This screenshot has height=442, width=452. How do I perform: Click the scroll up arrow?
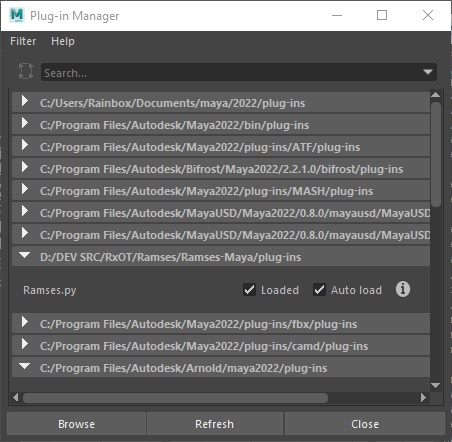click(435, 95)
